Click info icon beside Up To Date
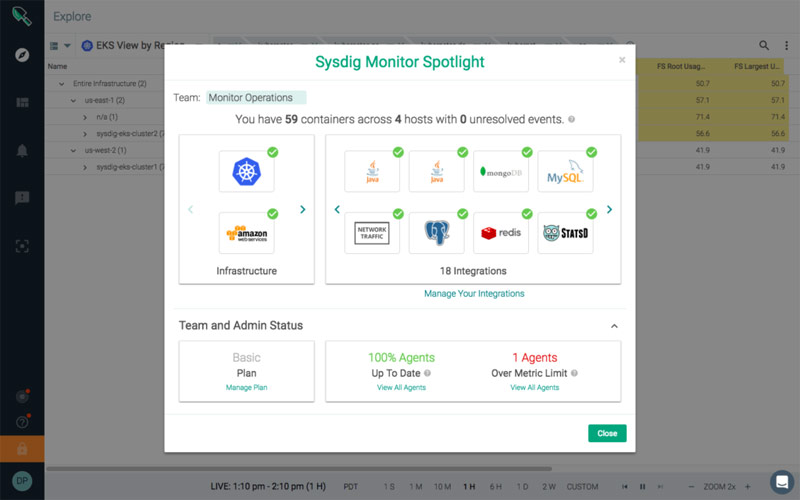Screen dimensions: 800x500 coord(428,373)
